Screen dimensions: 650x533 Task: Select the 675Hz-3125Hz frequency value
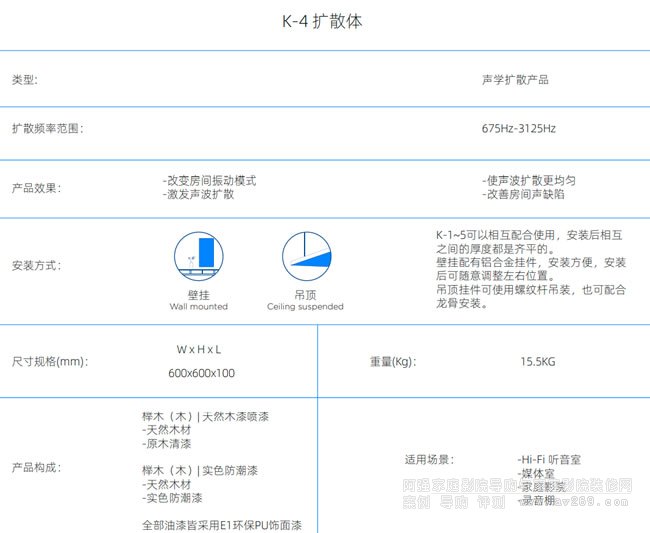click(x=518, y=129)
